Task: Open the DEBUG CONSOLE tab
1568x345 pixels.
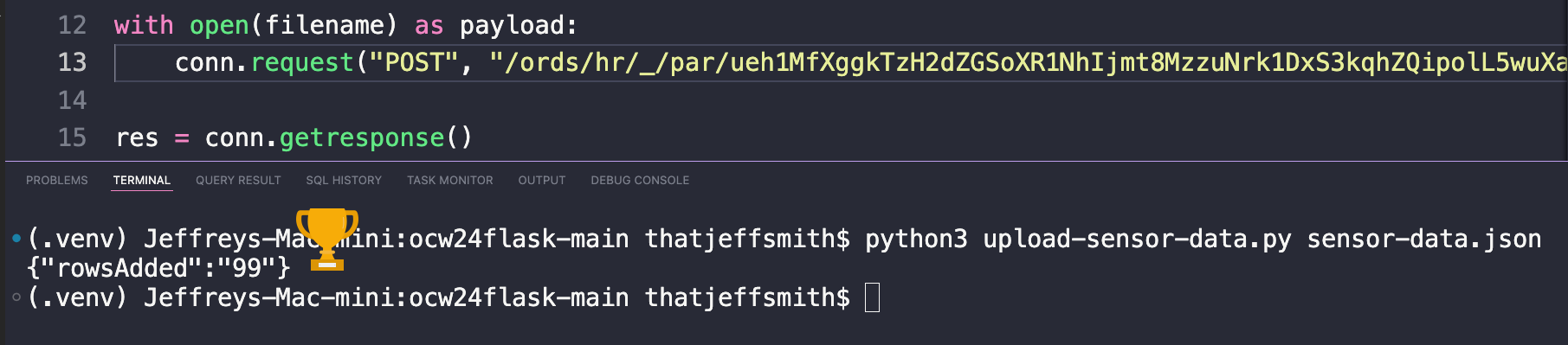Action: pyautogui.click(x=640, y=180)
